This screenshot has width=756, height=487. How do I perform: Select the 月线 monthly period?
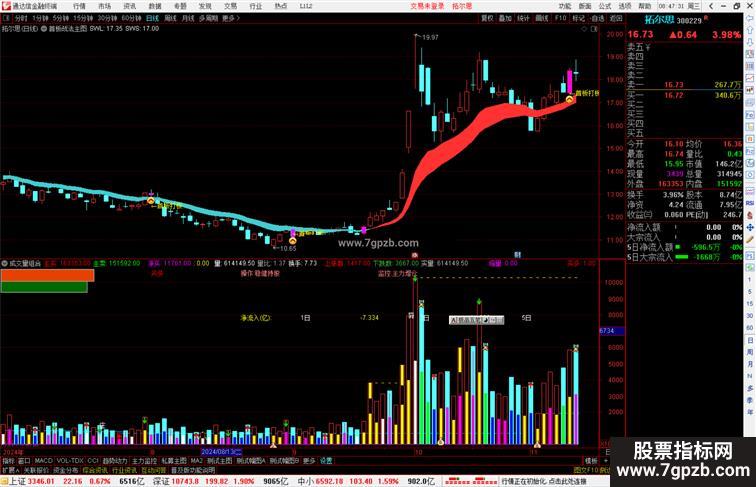click(x=188, y=18)
